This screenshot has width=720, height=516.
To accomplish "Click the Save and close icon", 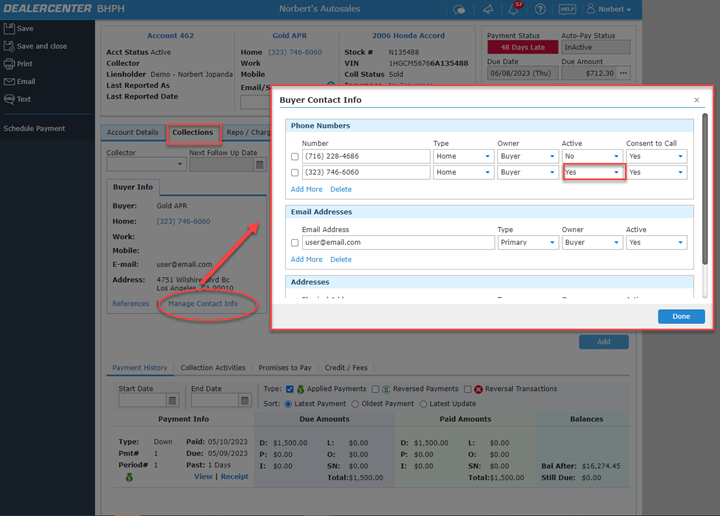I will (x=9, y=46).
